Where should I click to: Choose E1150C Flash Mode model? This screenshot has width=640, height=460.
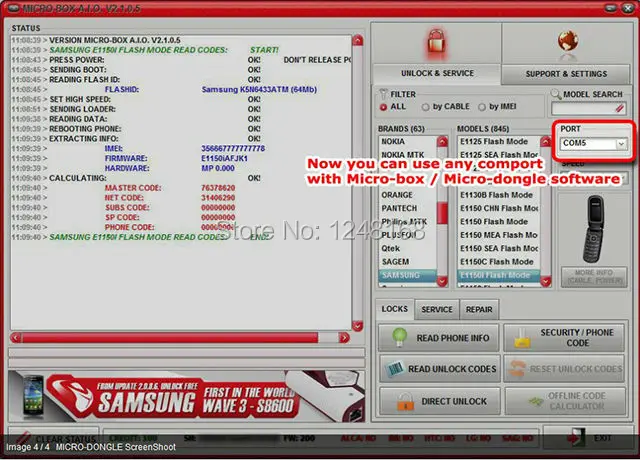coord(498,262)
